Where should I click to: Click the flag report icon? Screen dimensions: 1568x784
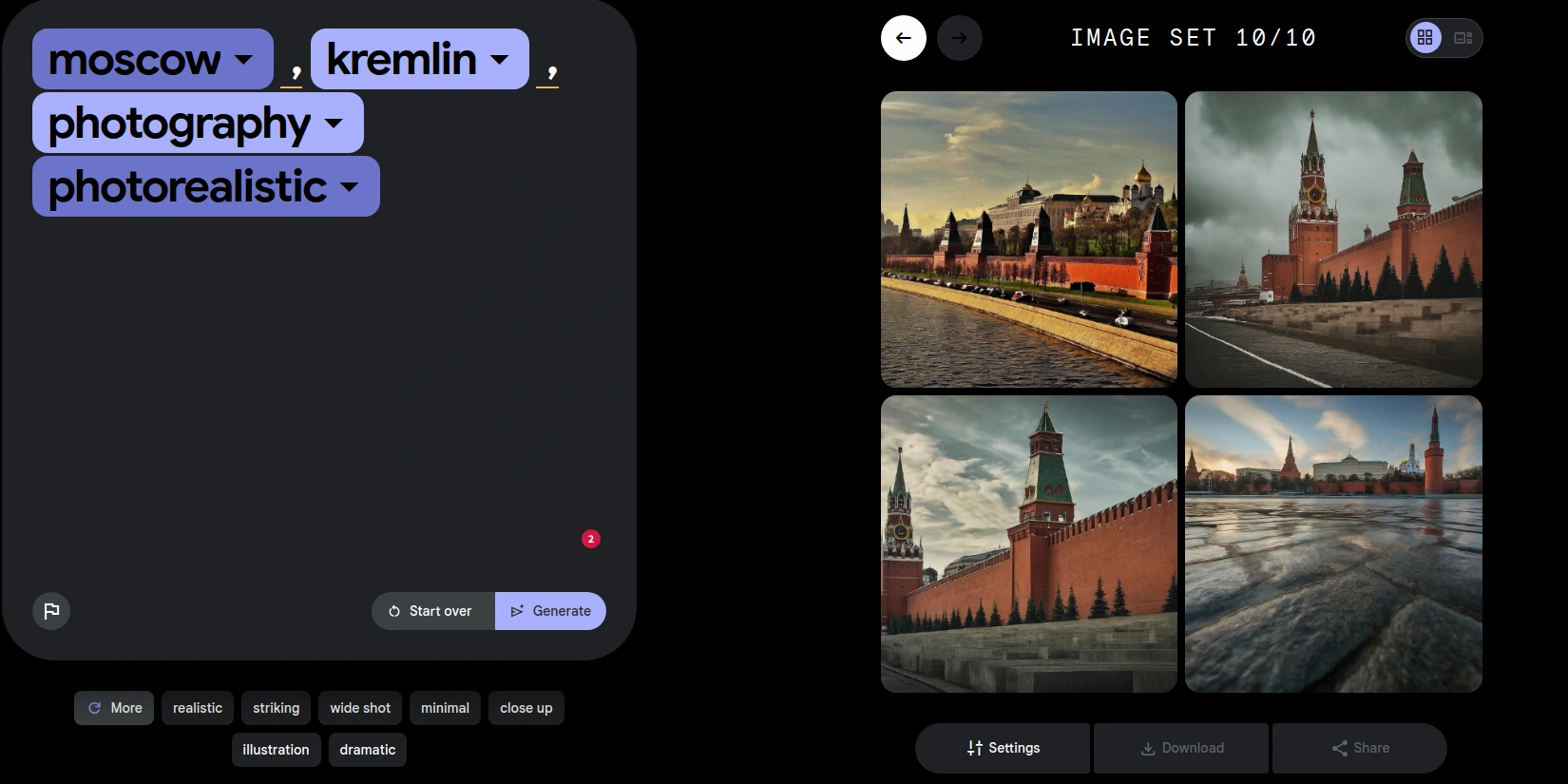51,611
